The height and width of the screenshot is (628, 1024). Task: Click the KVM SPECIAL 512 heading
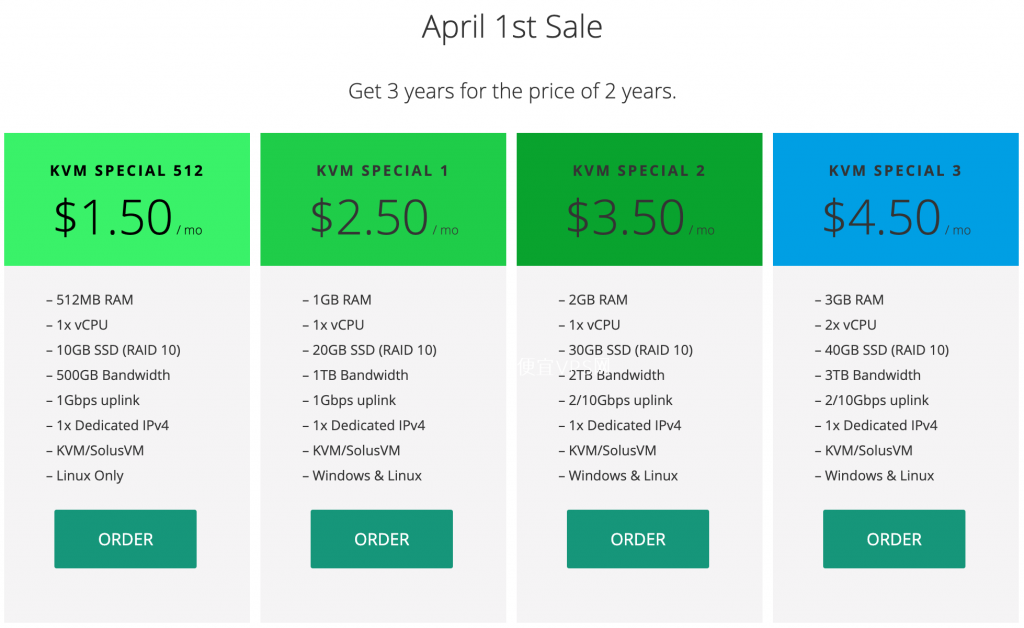tap(127, 171)
